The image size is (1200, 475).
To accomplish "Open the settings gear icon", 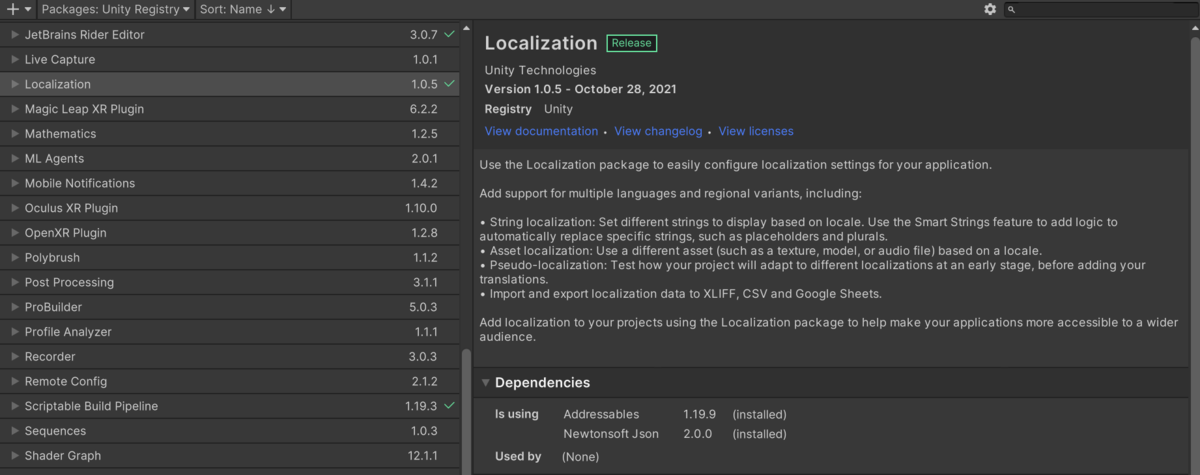I will click(990, 9).
